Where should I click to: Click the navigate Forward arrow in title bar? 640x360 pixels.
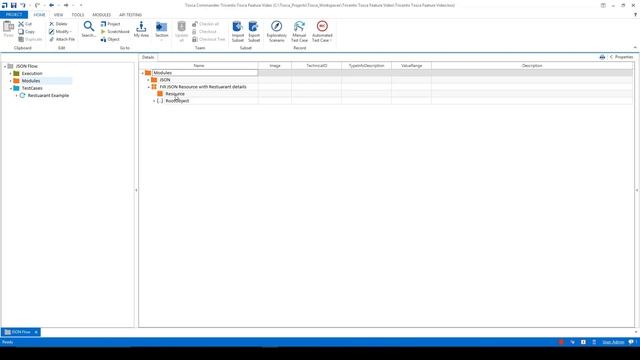pos(66,5)
